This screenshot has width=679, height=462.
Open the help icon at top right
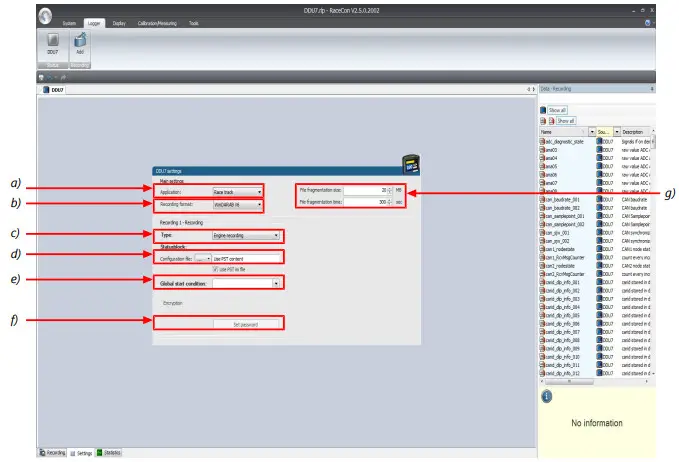tap(647, 23)
